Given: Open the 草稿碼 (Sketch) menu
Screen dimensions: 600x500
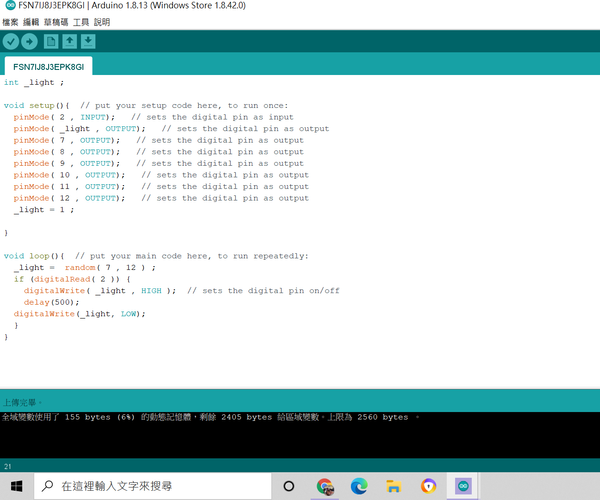Looking at the screenshot, I should click(x=56, y=22).
